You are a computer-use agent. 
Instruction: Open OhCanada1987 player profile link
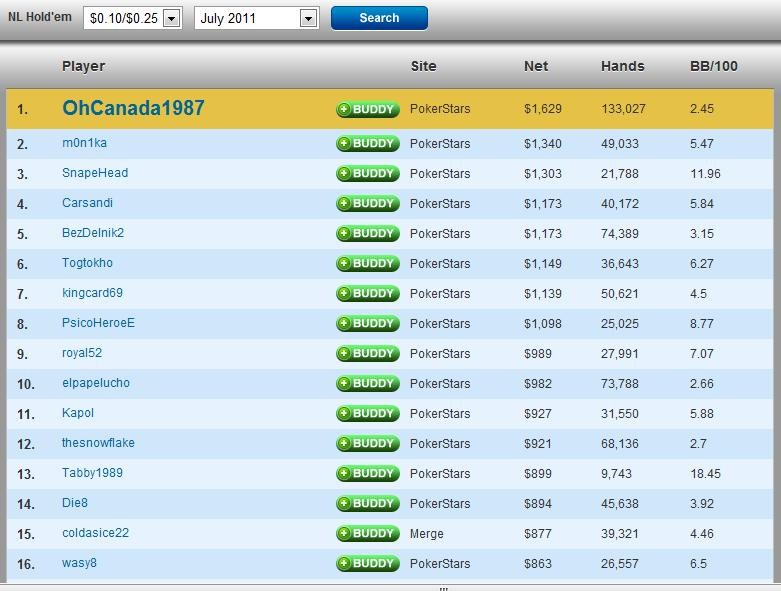[133, 108]
